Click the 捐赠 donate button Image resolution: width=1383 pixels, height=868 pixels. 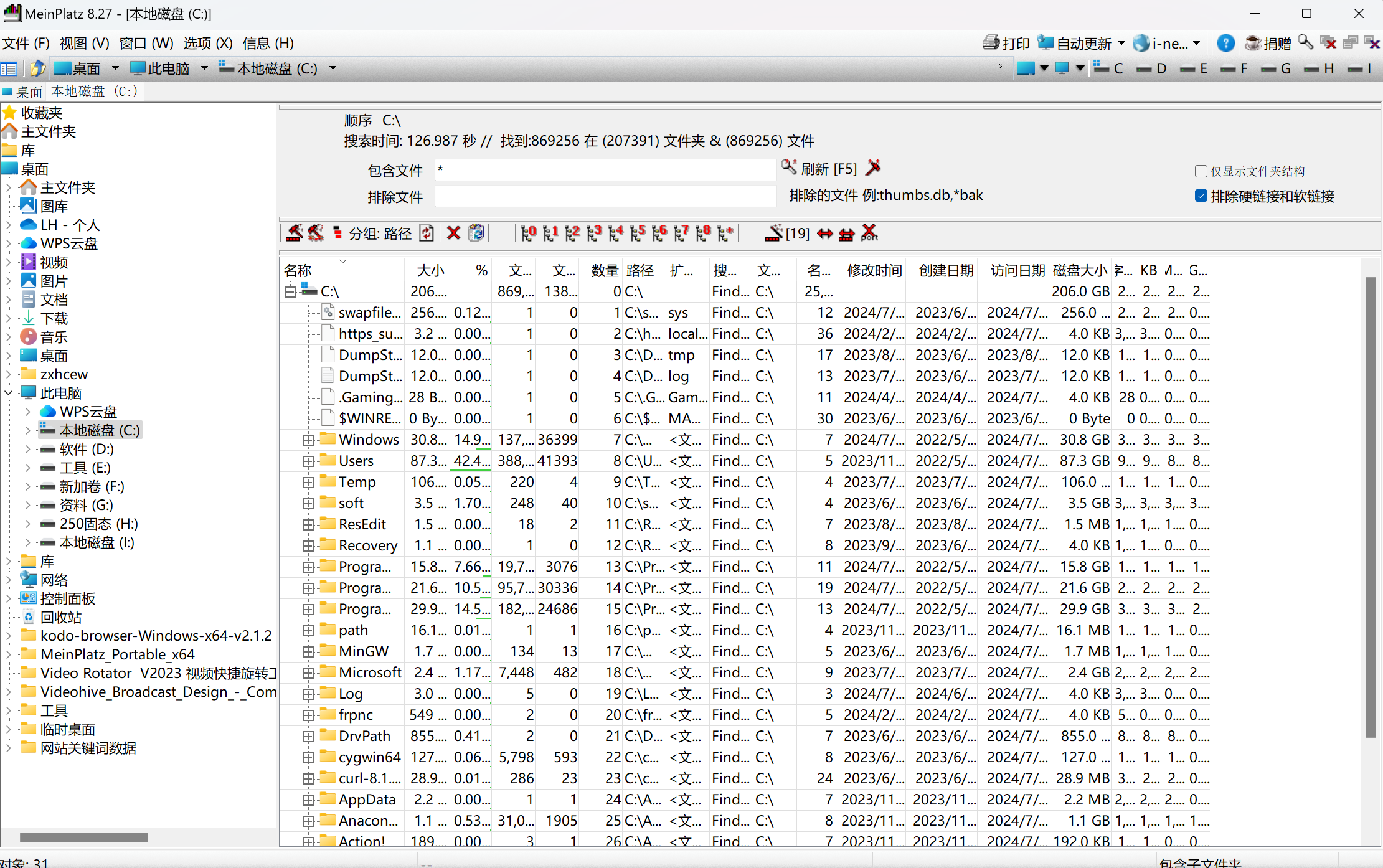click(x=1268, y=43)
